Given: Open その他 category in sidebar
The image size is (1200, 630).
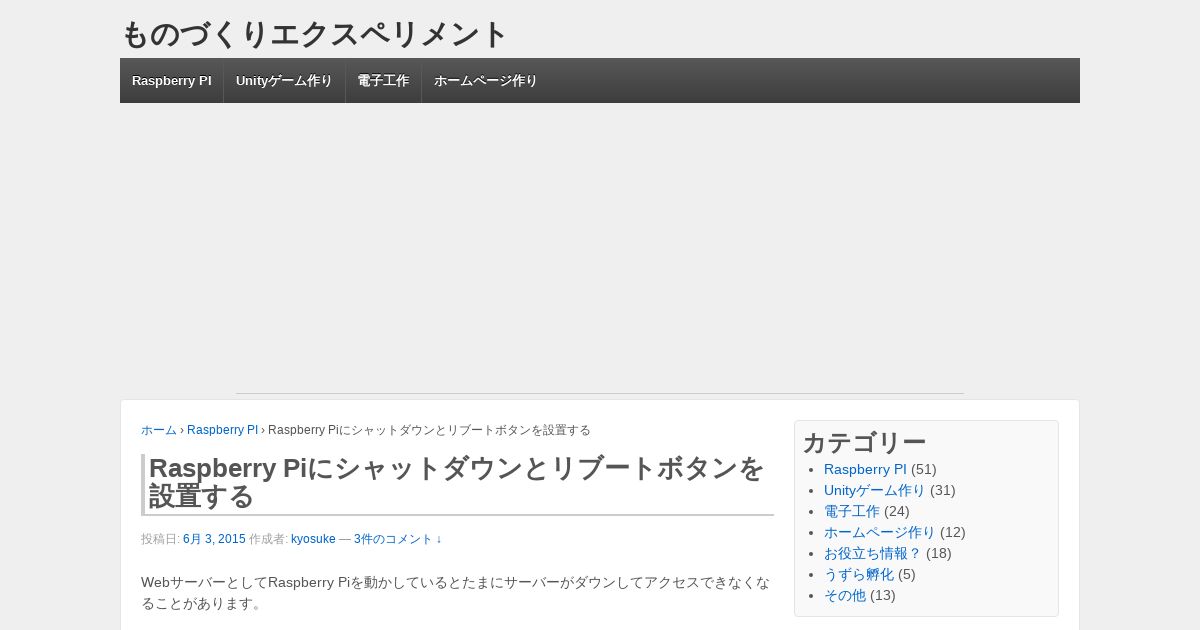Looking at the screenshot, I should point(845,595).
